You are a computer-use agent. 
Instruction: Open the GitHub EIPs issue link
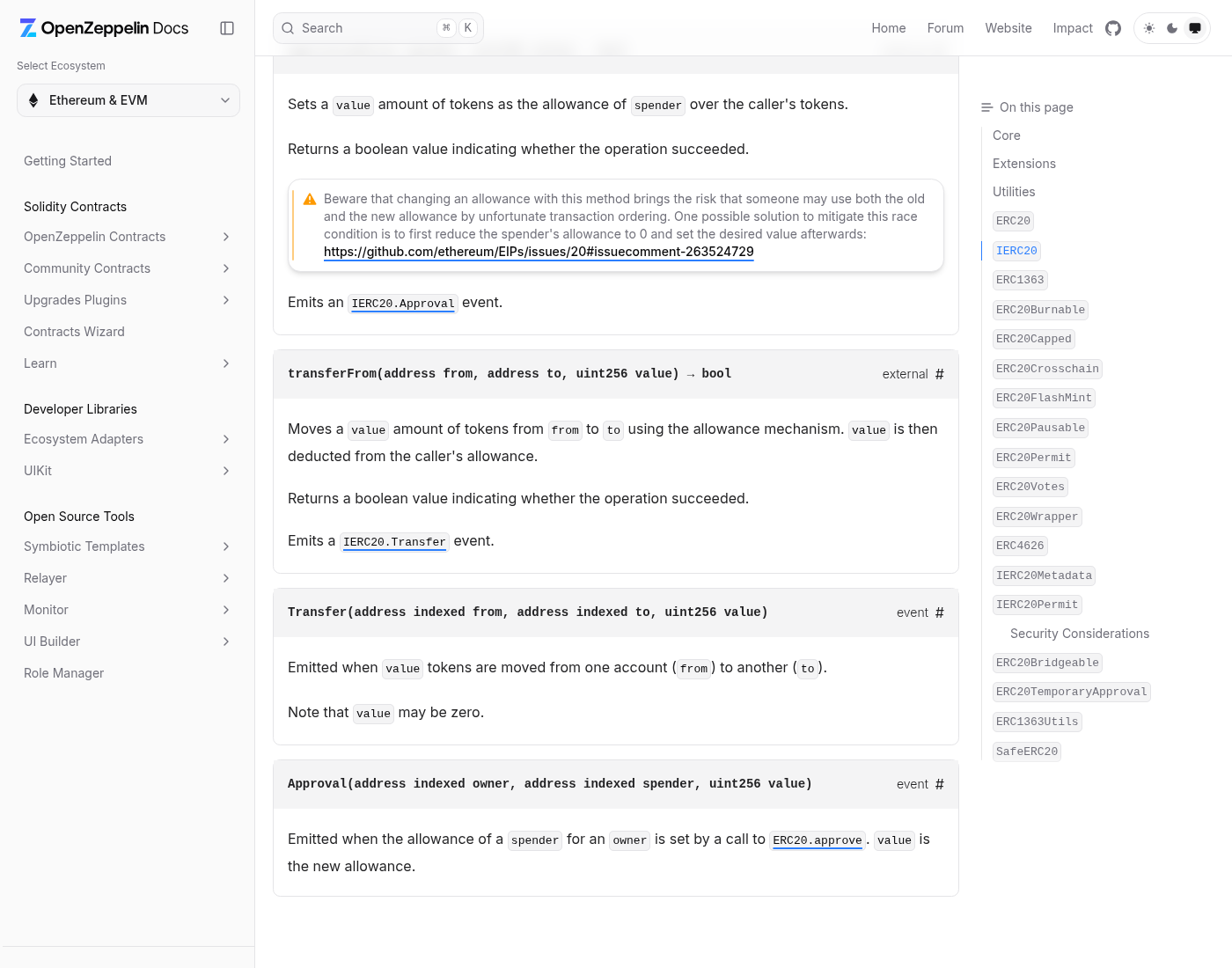(539, 252)
